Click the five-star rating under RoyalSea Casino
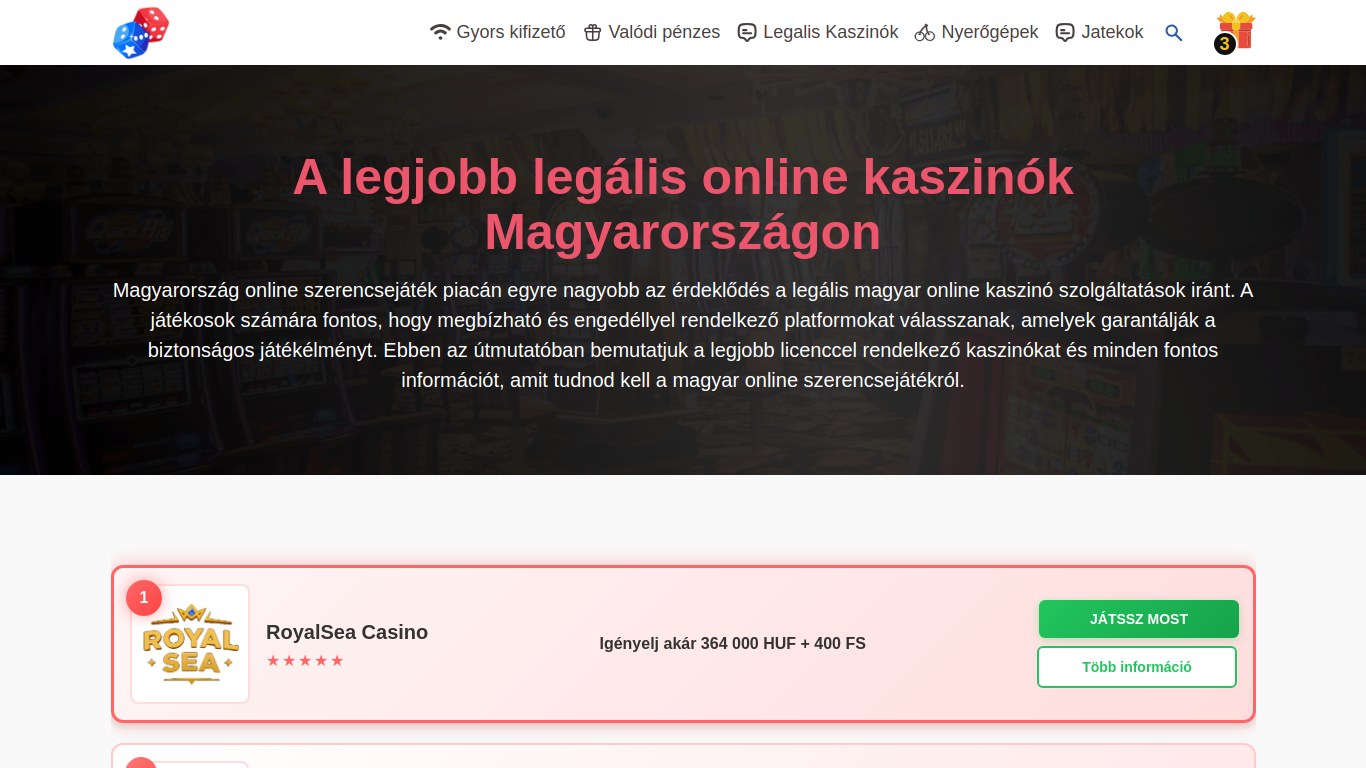 click(305, 661)
